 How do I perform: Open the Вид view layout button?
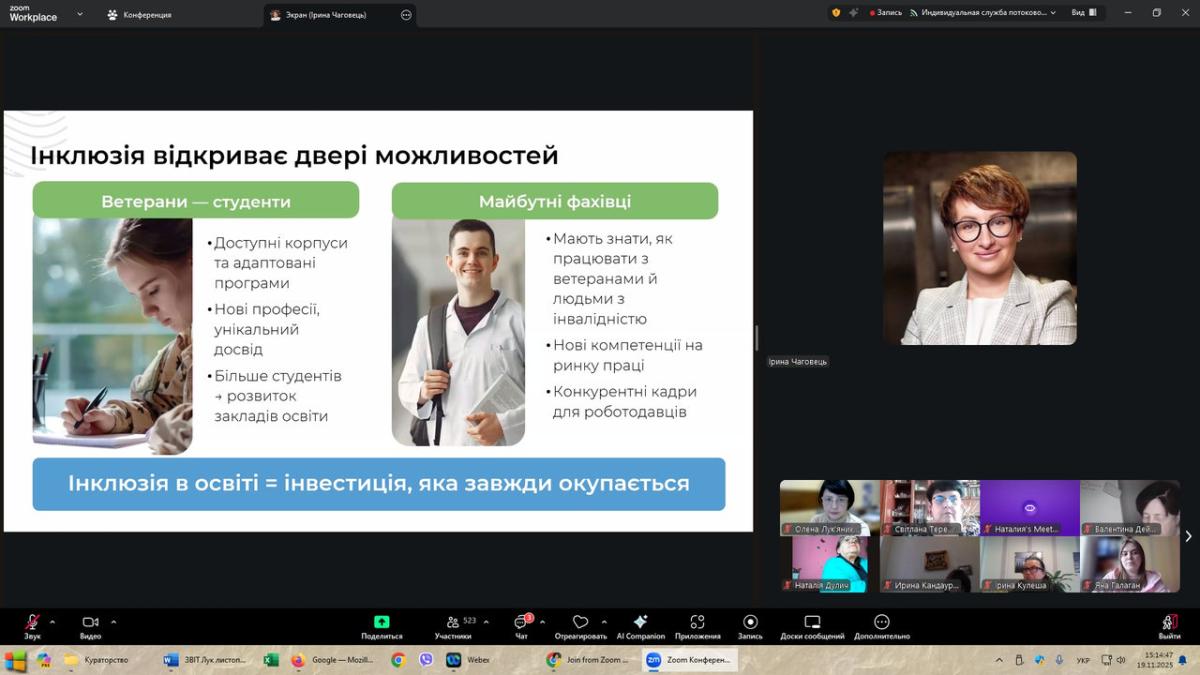point(1084,13)
